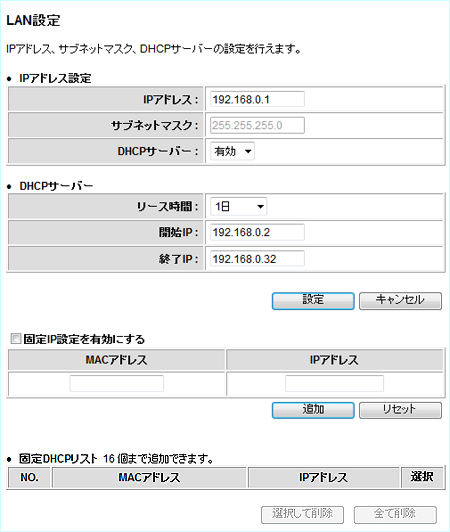Enable the 固定IP設定を有効にする checkbox
The height and width of the screenshot is (532, 450).
tap(16, 338)
